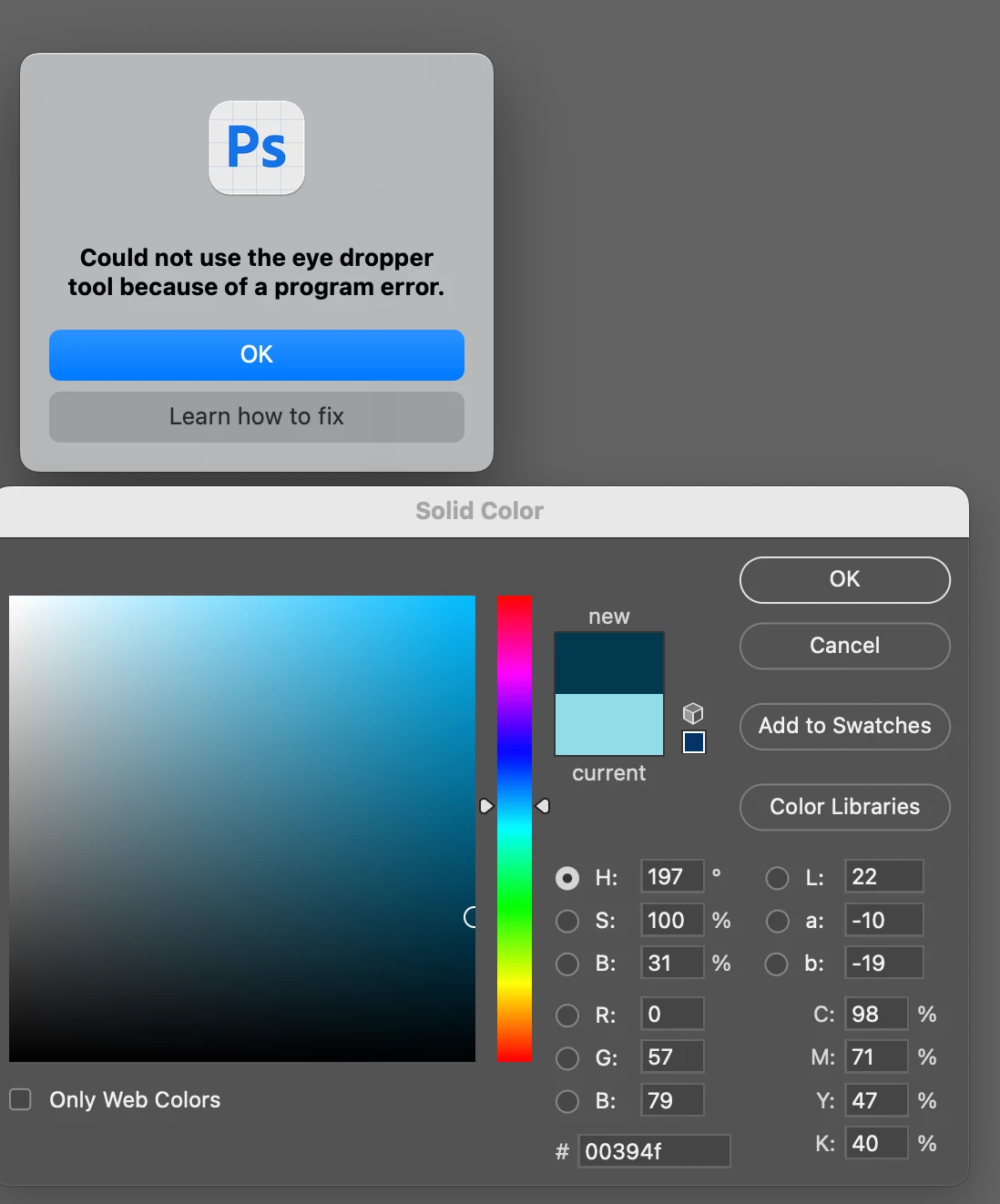Select the HSB B brightness radio button
Image resolution: width=1000 pixels, height=1204 pixels.
tap(567, 964)
